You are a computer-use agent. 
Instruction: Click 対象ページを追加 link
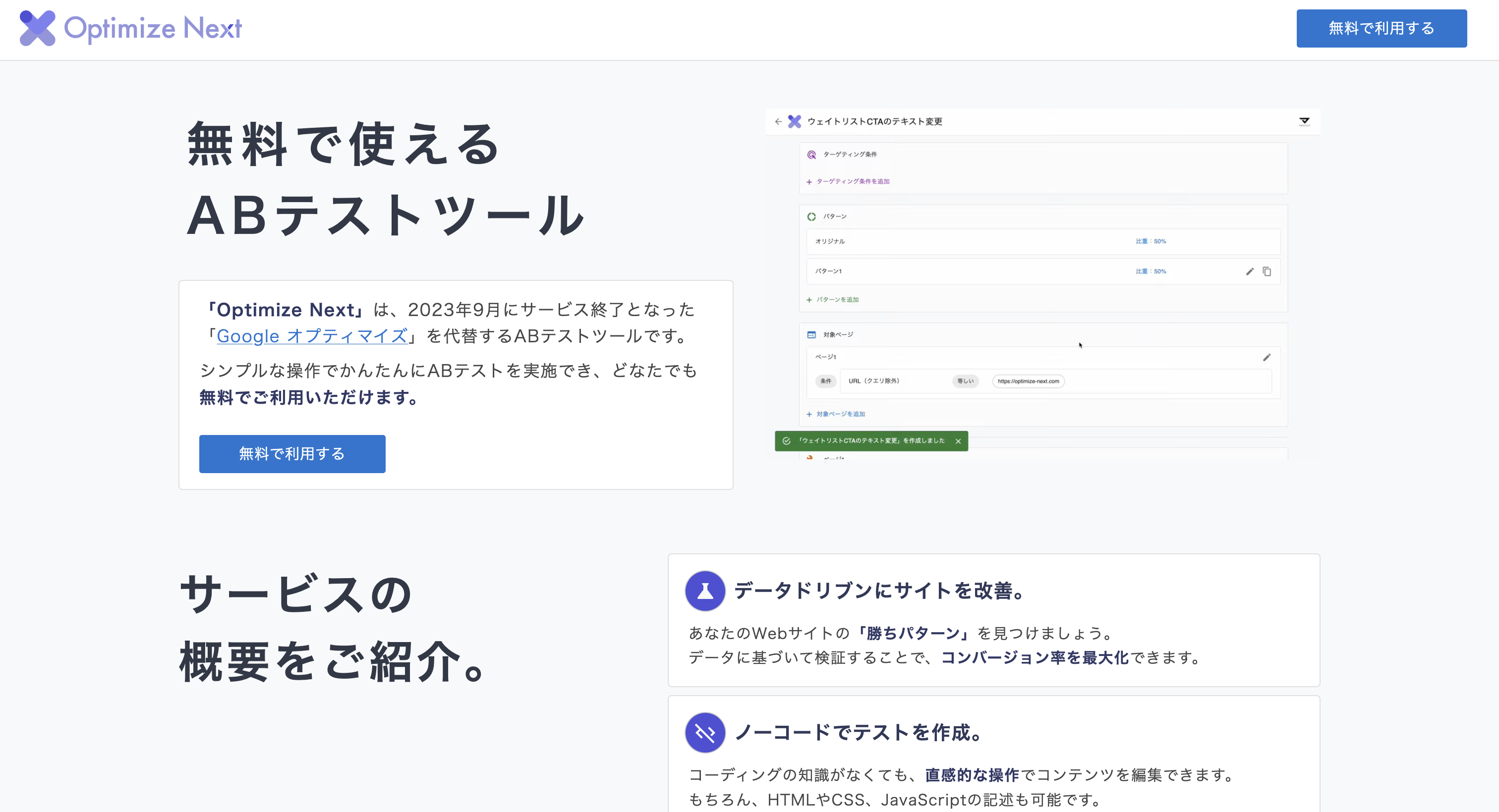tap(840, 414)
